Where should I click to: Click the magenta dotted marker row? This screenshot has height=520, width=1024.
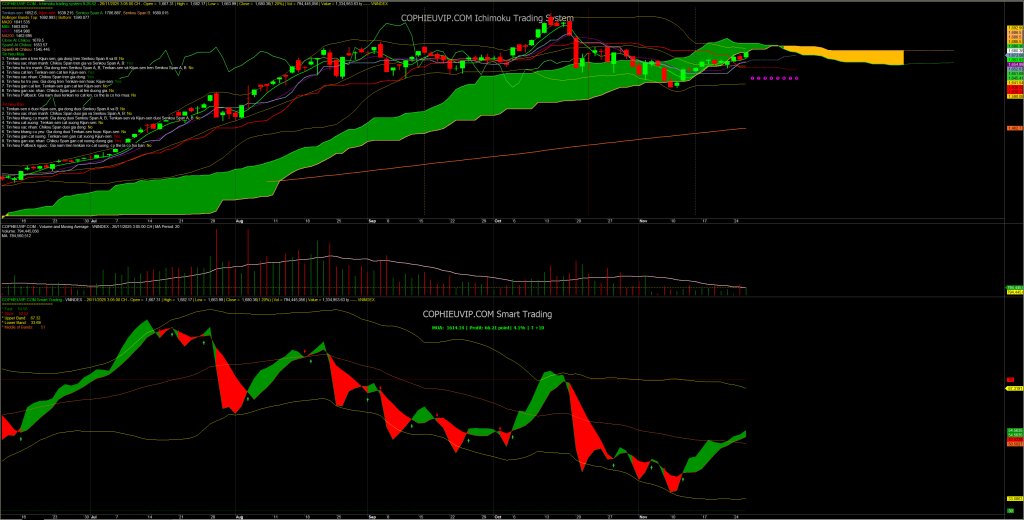point(773,77)
